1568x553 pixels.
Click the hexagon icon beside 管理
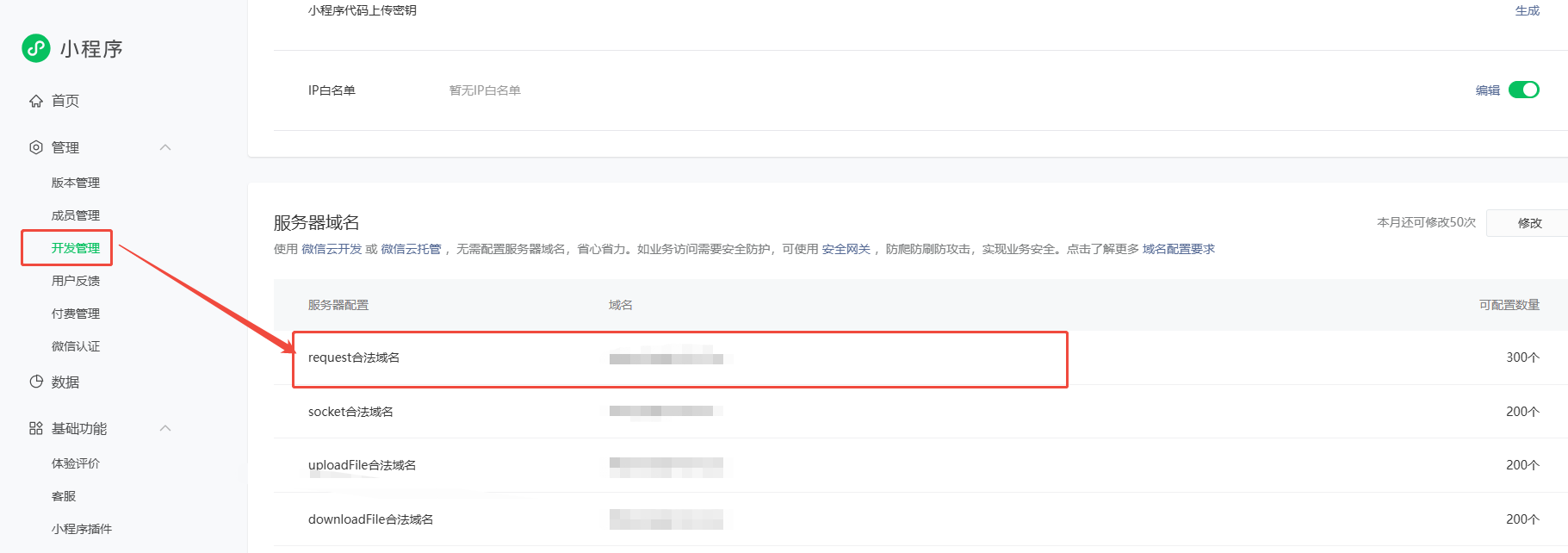pyautogui.click(x=36, y=147)
